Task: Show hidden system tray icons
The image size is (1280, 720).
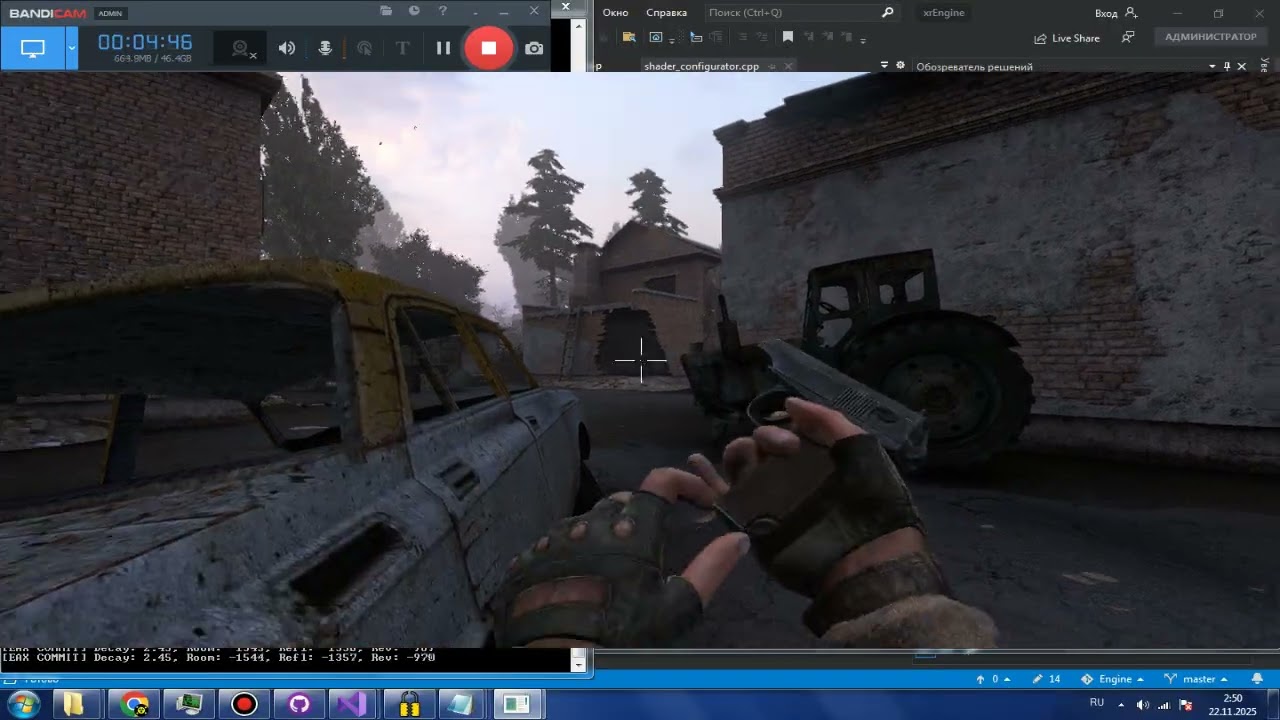Action: point(1121,704)
